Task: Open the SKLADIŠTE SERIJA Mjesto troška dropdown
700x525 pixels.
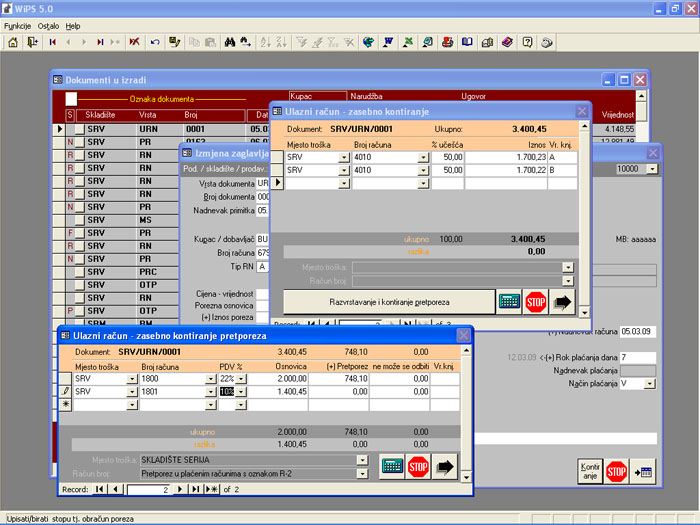Action: (x=362, y=460)
